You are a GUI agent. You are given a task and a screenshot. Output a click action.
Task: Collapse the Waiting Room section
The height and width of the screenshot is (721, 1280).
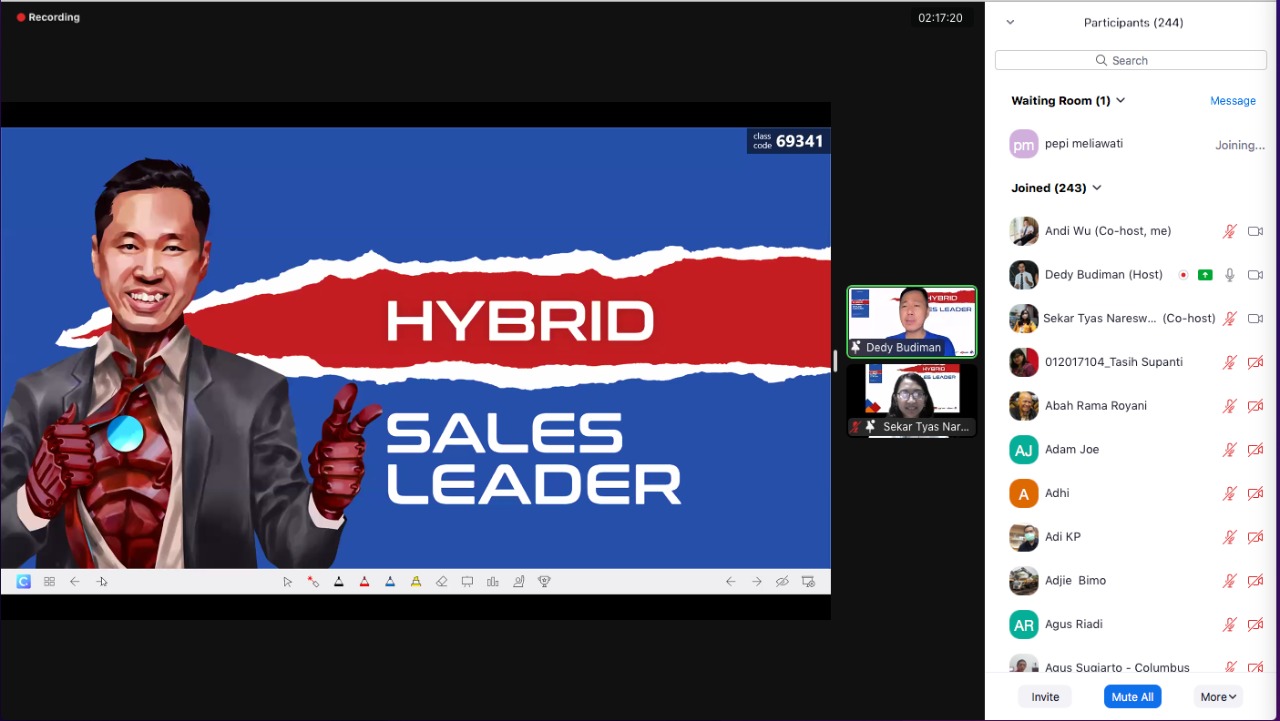coord(1120,101)
